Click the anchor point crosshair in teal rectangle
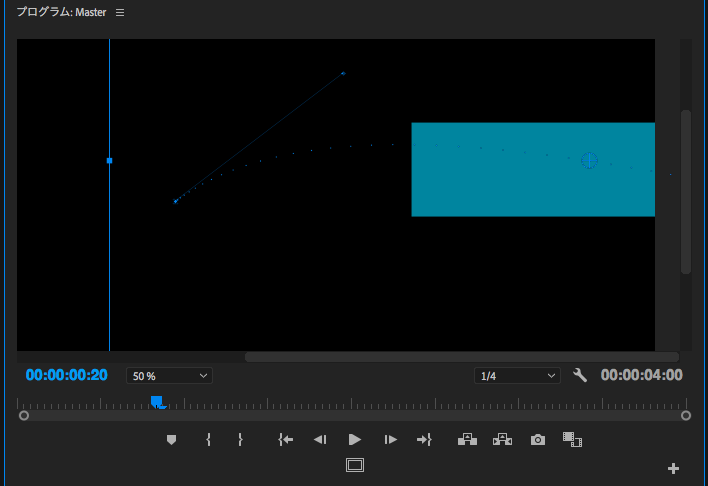The height and width of the screenshot is (486, 708). point(589,160)
